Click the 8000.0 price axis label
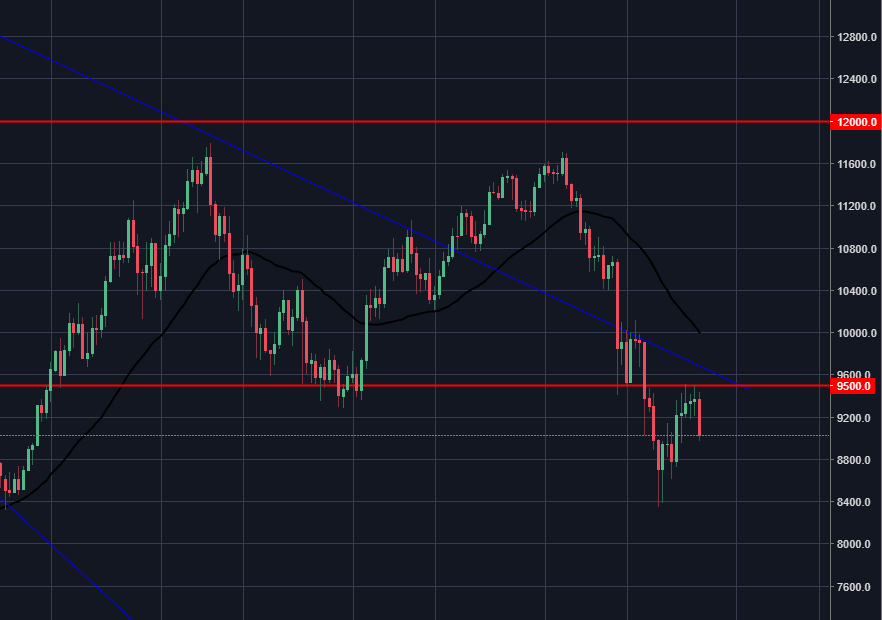This screenshot has height=620, width=882. pos(858,544)
